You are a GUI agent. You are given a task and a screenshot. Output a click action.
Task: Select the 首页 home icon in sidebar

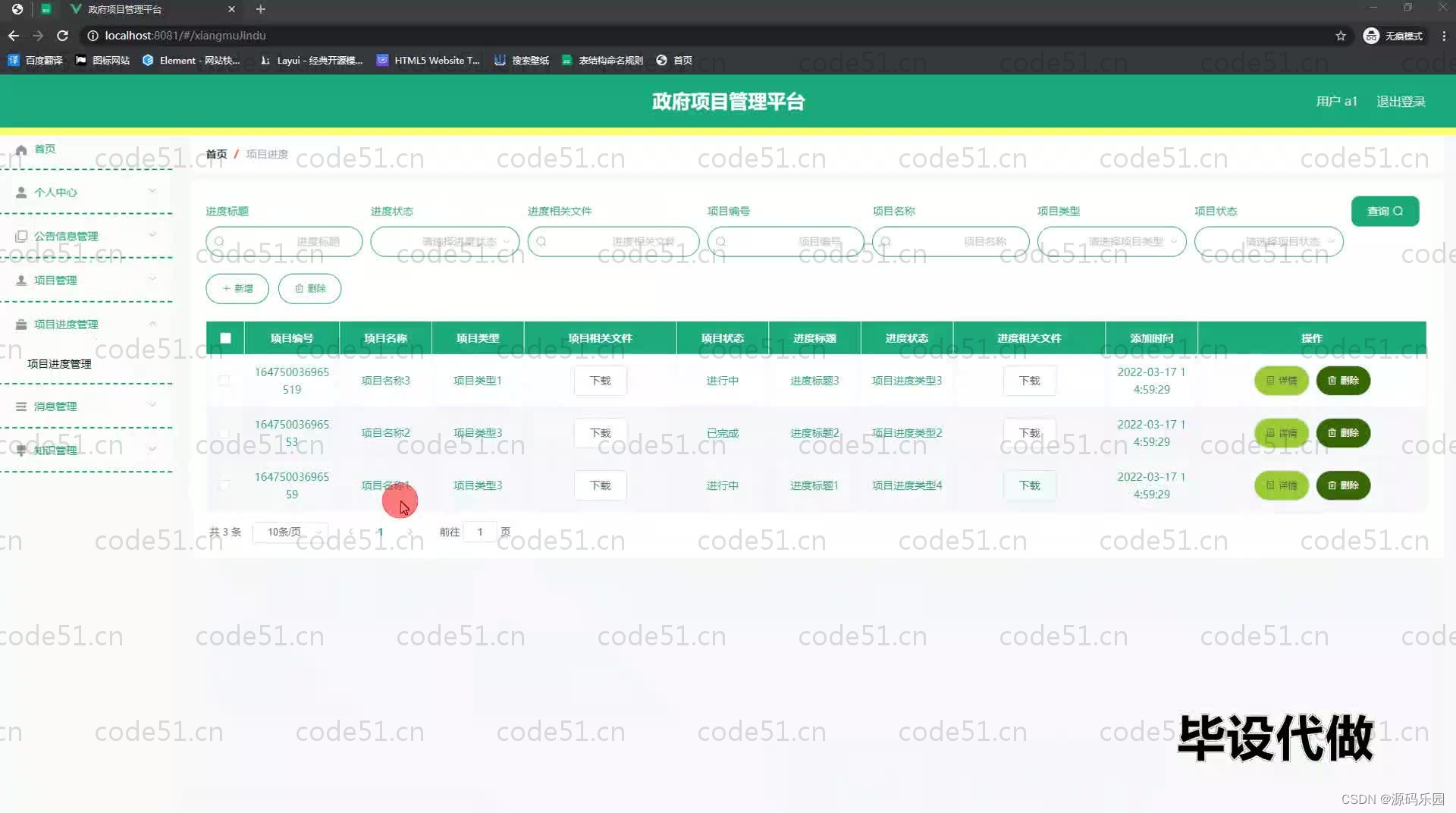21,149
